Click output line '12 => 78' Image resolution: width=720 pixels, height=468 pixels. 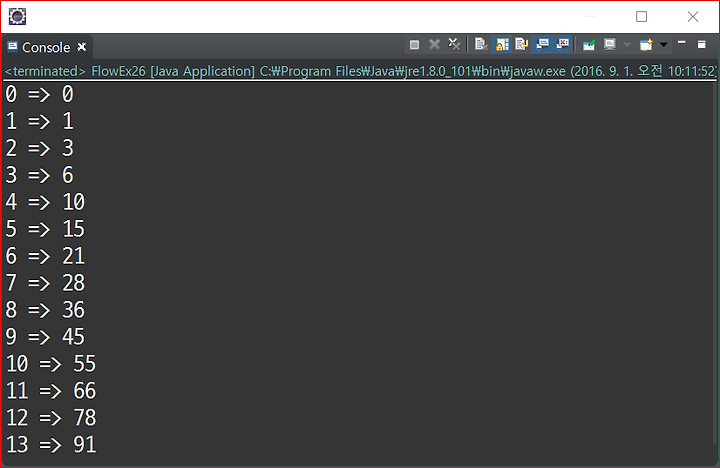point(51,418)
